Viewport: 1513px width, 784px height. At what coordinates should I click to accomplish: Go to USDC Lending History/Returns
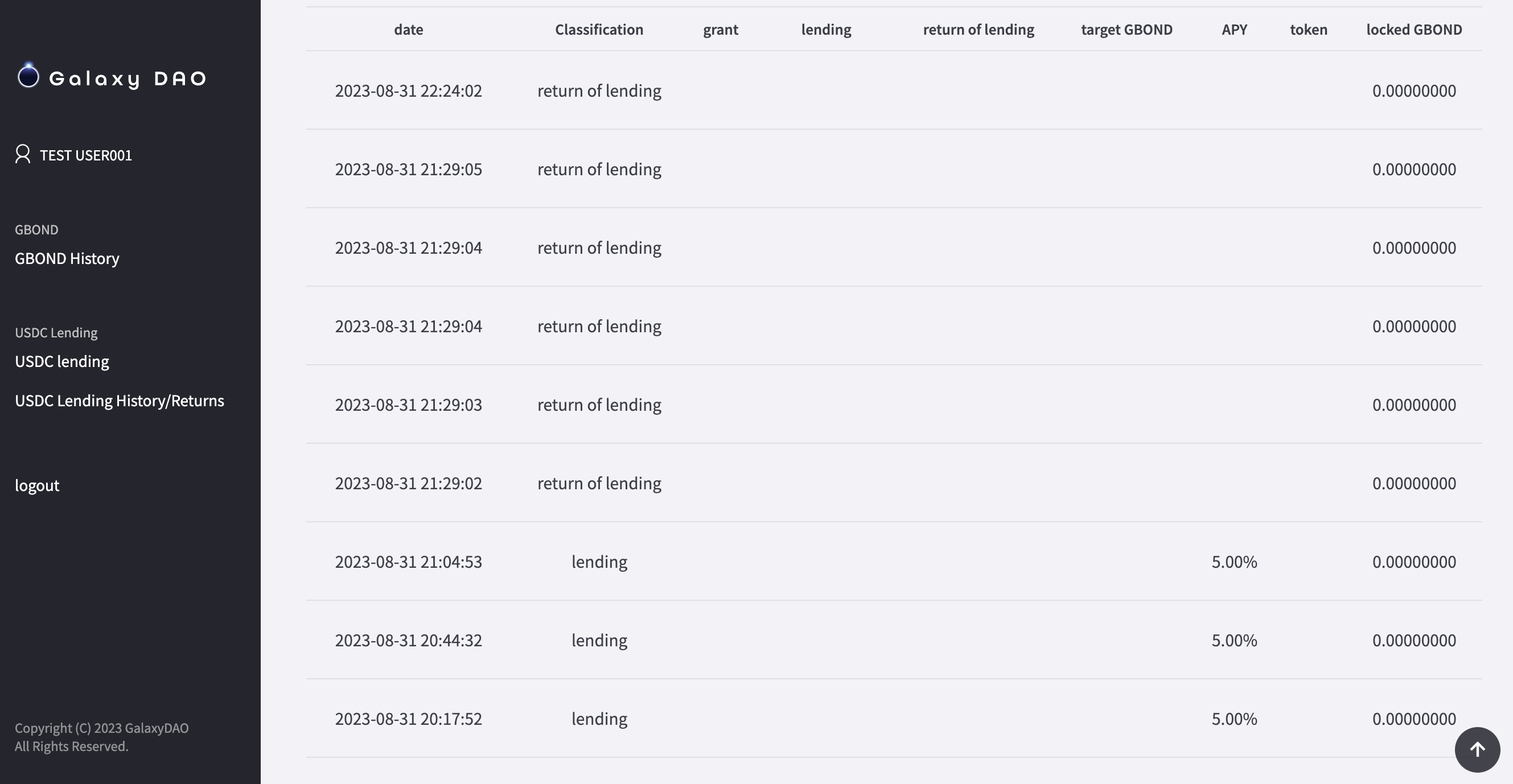coord(119,401)
